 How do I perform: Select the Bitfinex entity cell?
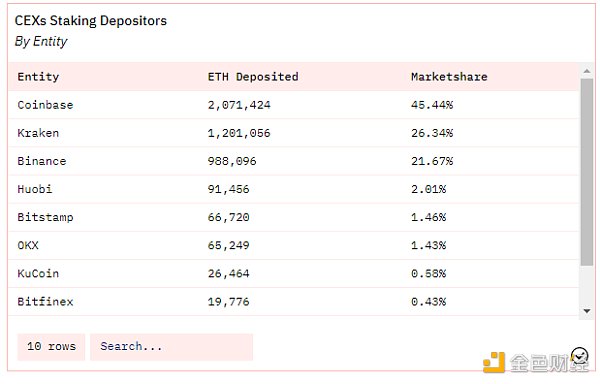tap(45, 302)
